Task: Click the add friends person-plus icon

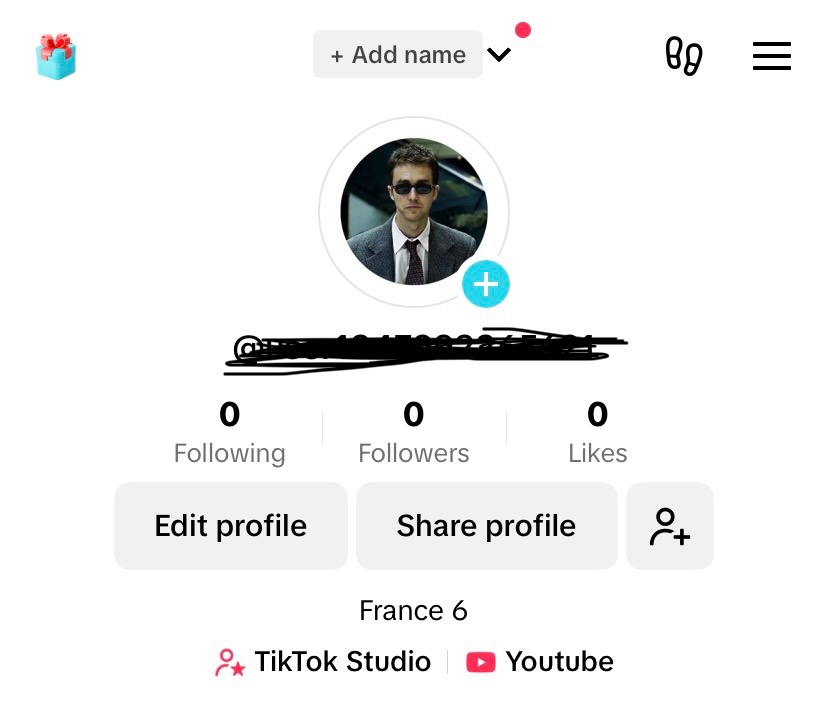Action: point(670,526)
